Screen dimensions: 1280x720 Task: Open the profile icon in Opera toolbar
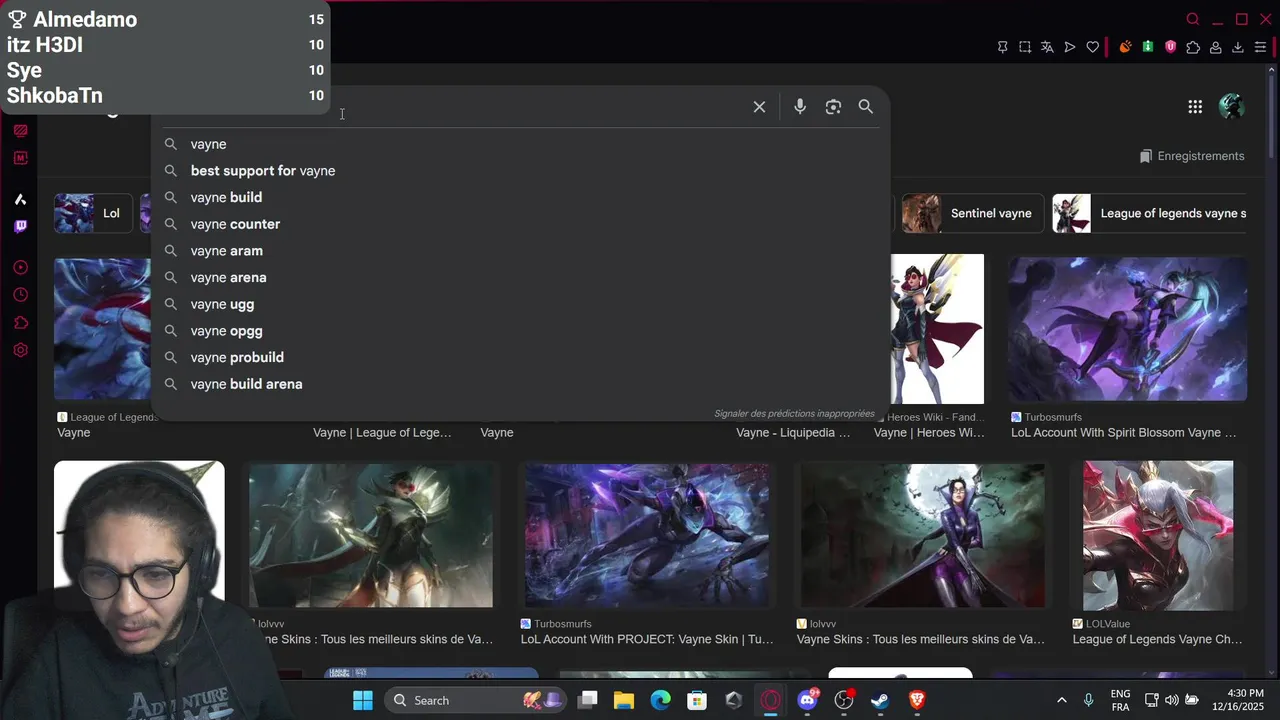click(1215, 47)
